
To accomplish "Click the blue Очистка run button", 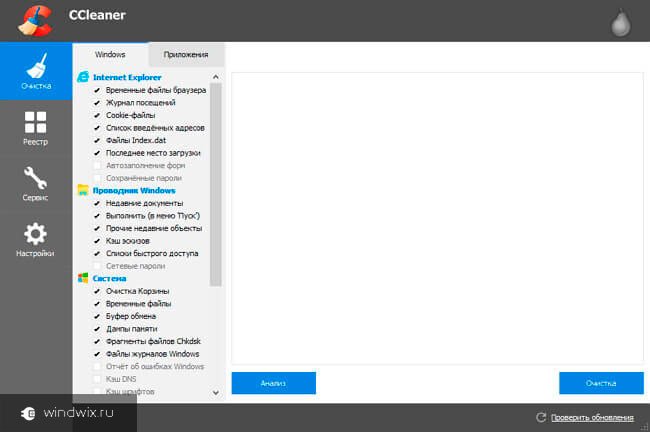I will 601,383.
